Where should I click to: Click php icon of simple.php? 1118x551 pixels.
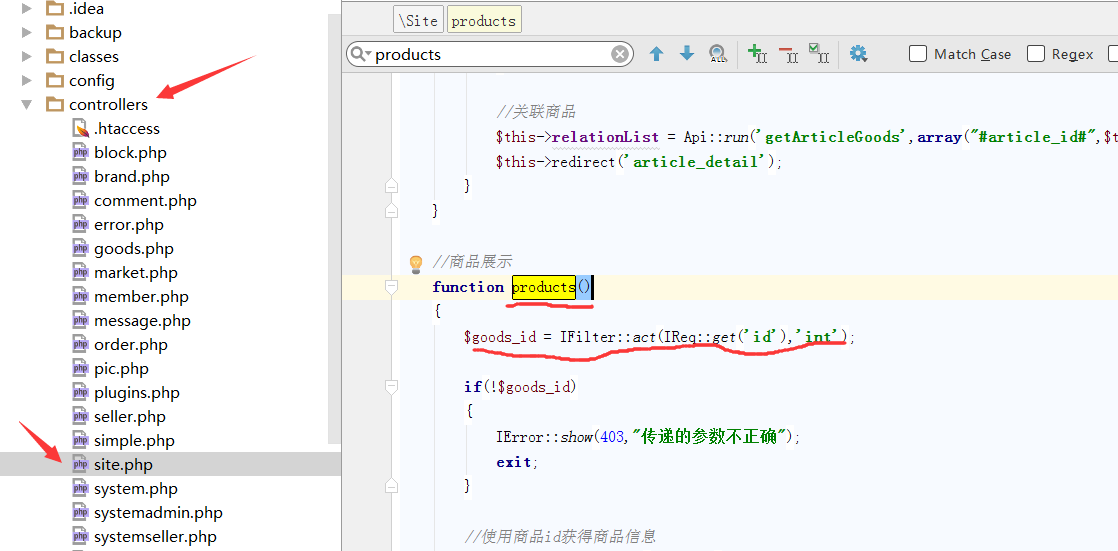[81, 441]
